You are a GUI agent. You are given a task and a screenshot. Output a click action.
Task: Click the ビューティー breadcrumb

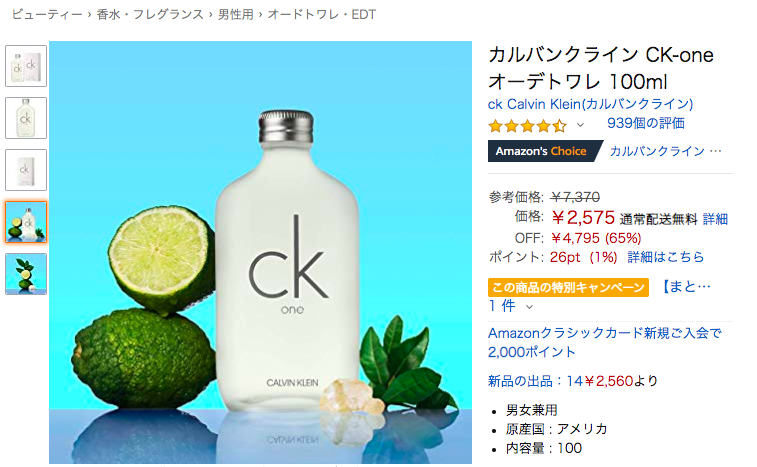point(47,14)
